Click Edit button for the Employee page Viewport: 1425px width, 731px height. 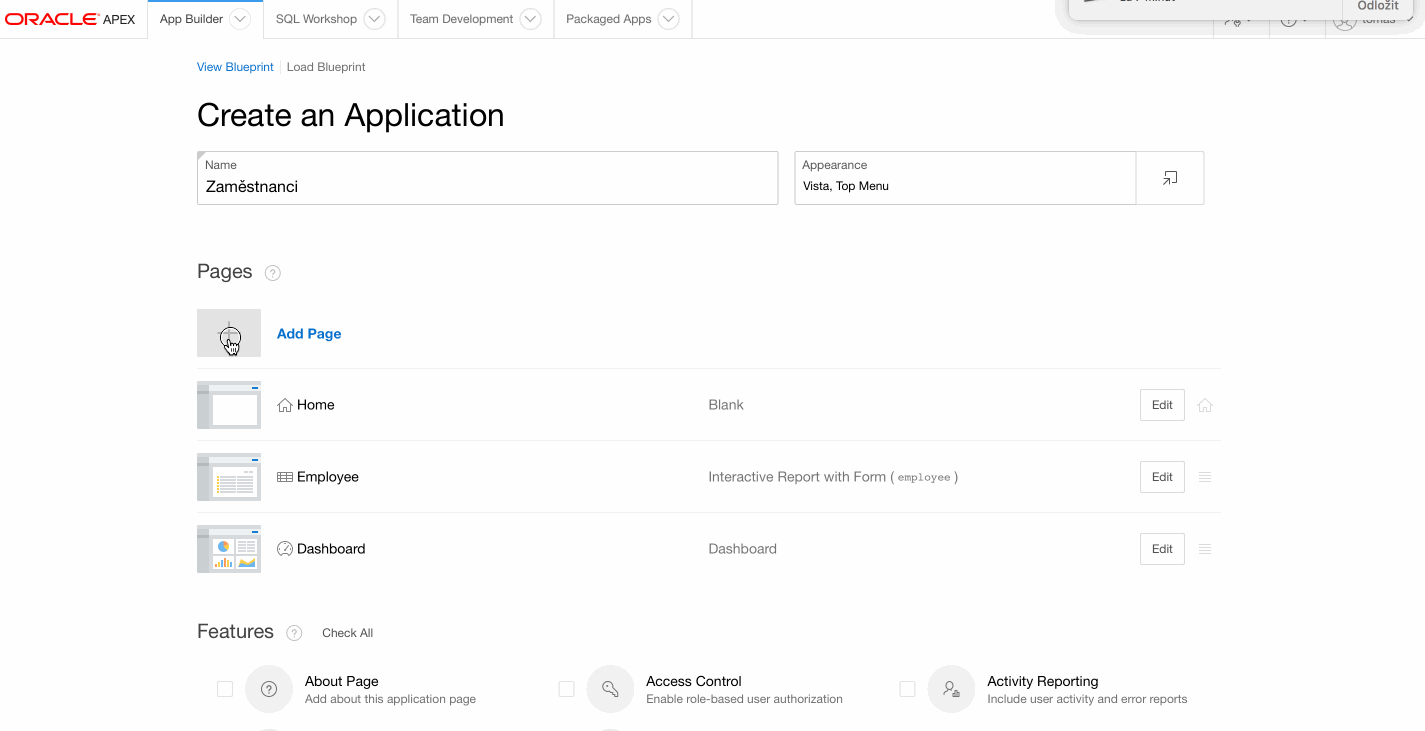pyautogui.click(x=1162, y=477)
